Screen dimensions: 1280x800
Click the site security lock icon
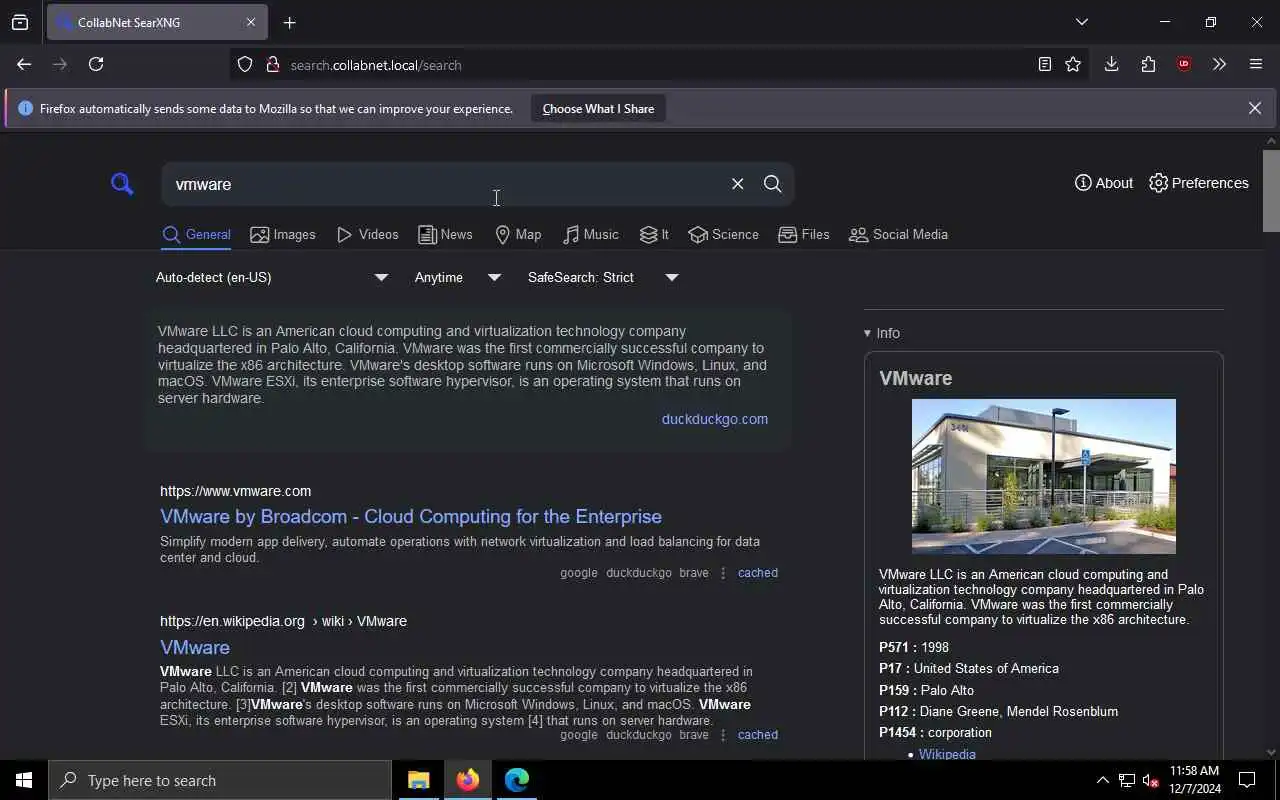[x=272, y=65]
